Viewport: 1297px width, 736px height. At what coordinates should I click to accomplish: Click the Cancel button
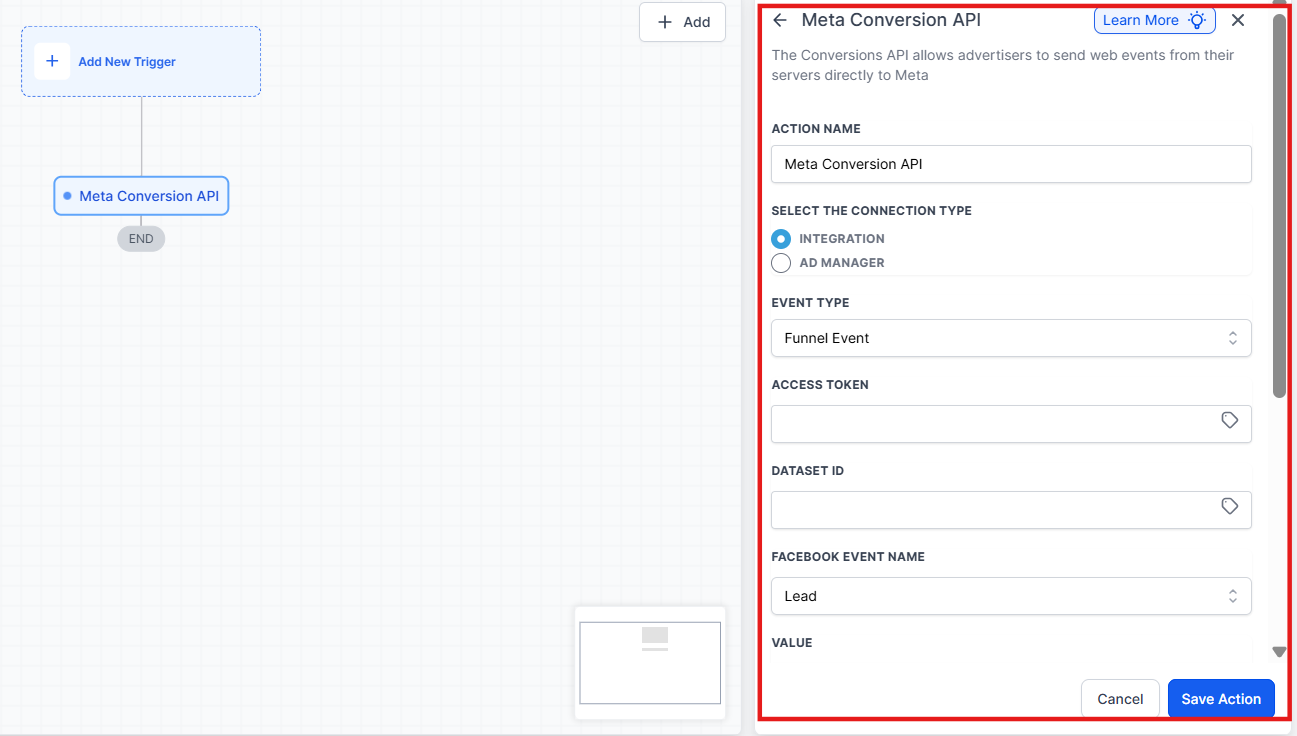tap(1120, 699)
